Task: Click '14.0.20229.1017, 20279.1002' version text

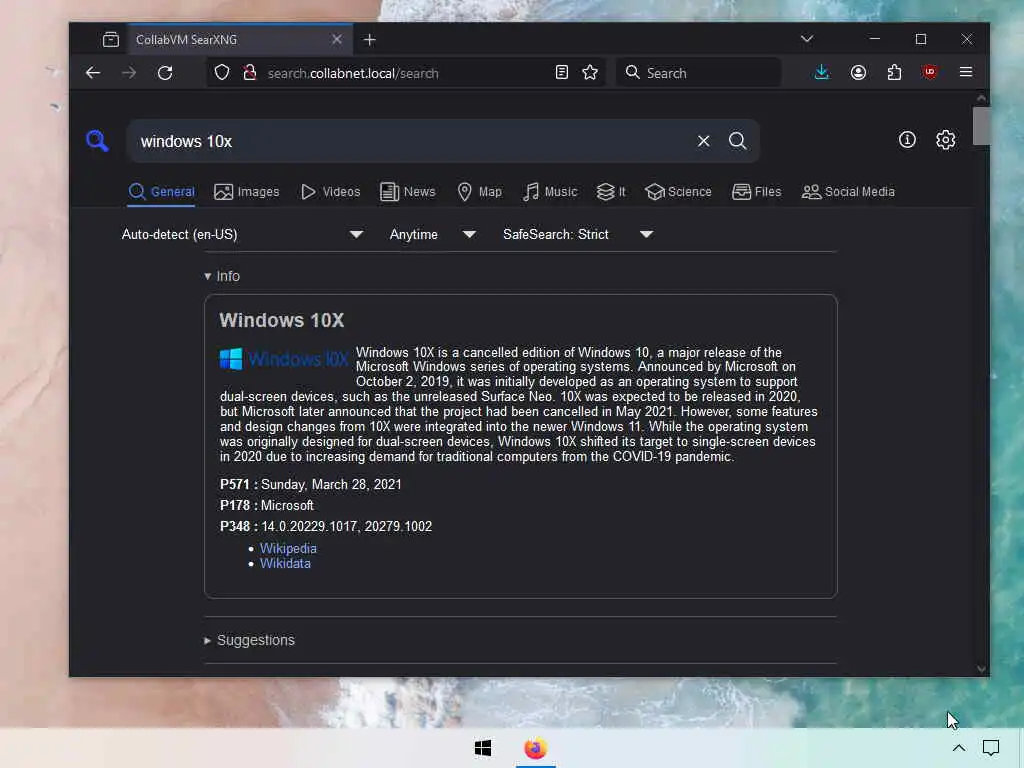Action: (x=347, y=526)
